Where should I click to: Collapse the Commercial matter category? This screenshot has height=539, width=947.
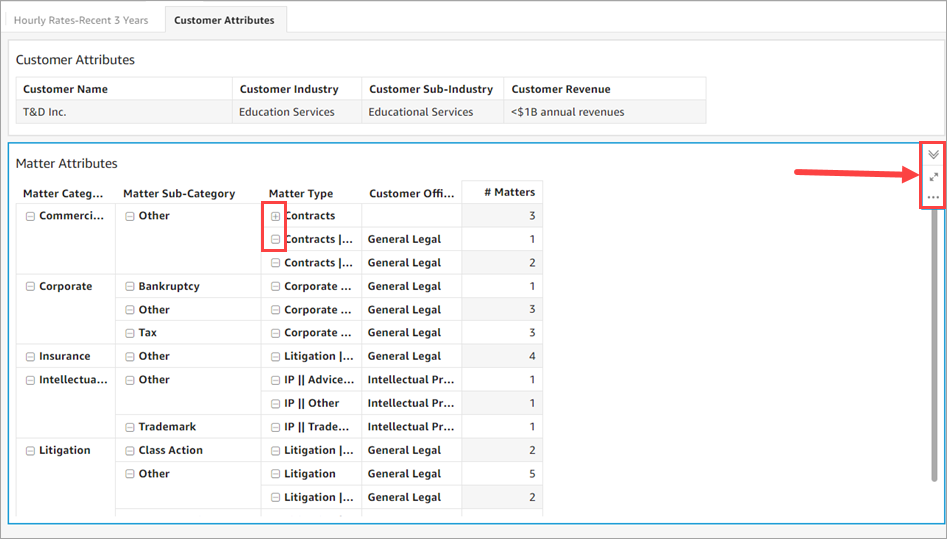pyautogui.click(x=30, y=216)
